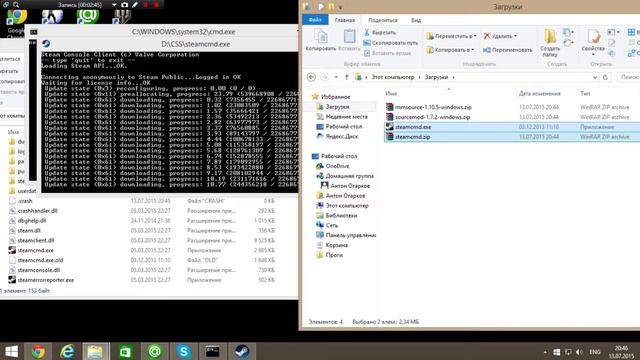Click Этот компьютер in address bar path
The image size is (640, 360).
tap(392, 77)
